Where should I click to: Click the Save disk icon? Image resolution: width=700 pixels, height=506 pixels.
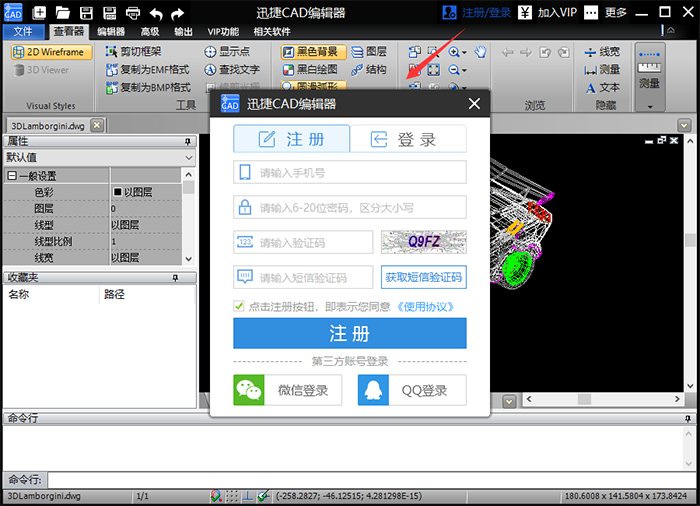(86, 13)
